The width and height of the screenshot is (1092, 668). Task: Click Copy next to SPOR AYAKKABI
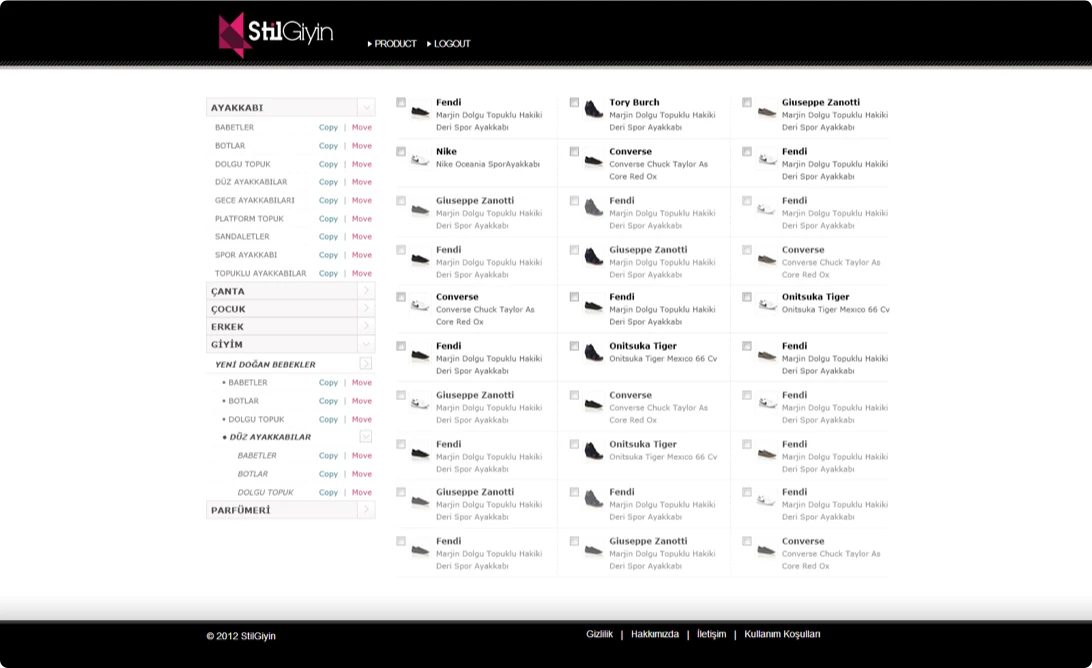(328, 255)
